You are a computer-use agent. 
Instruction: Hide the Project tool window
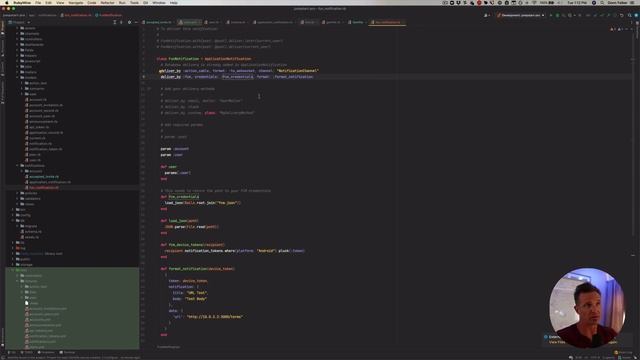click(x=136, y=22)
